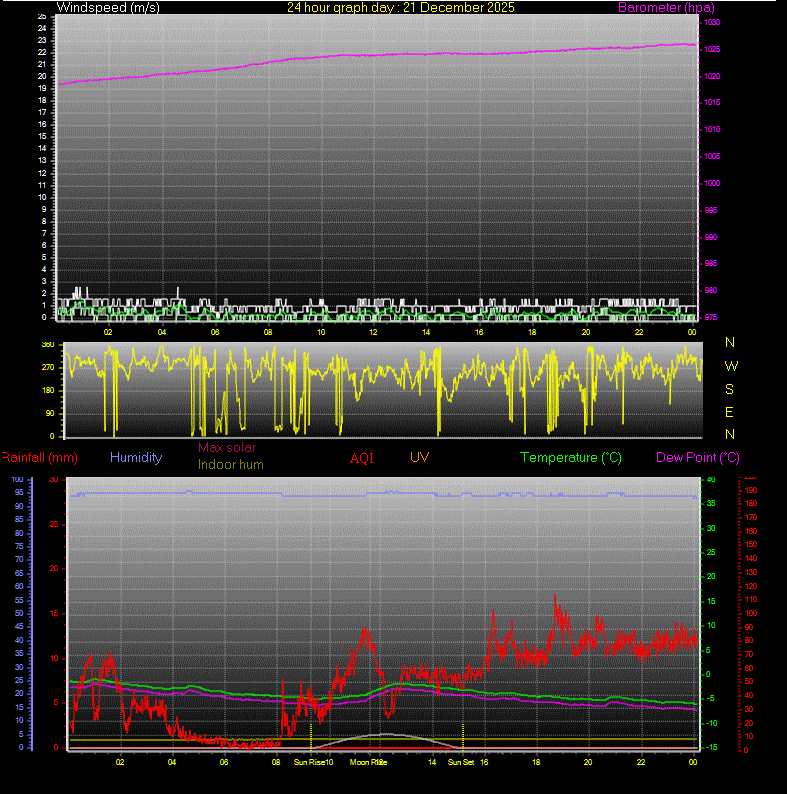Click the 'Windspeed (m/s)' axis title

108,8
